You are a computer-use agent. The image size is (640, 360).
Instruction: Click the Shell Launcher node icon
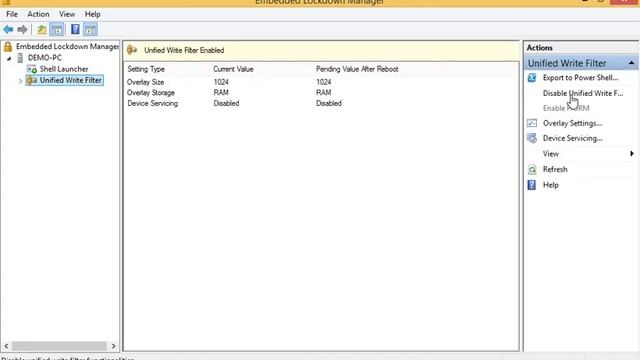(x=32, y=69)
